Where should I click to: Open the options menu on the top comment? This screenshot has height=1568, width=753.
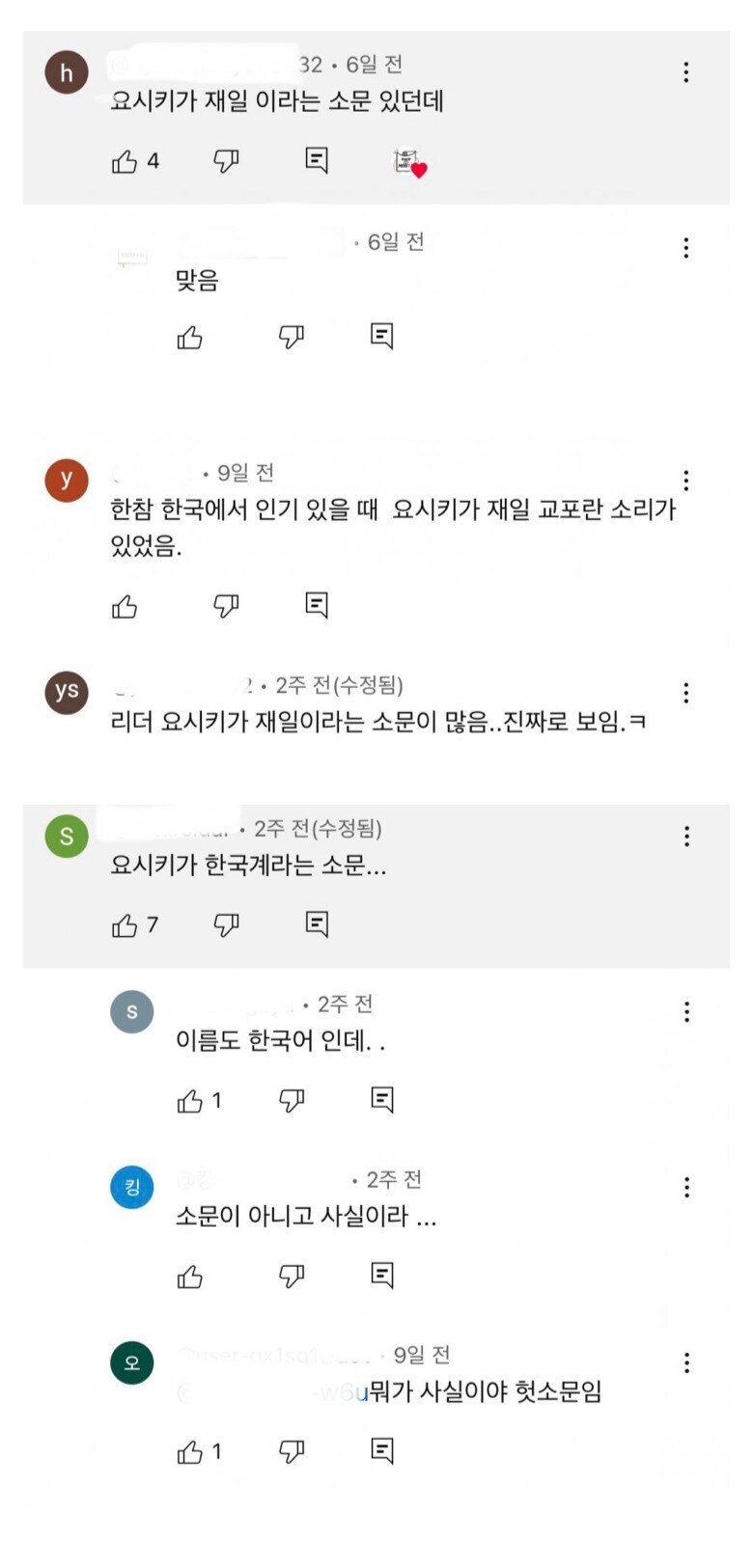pos(686,69)
